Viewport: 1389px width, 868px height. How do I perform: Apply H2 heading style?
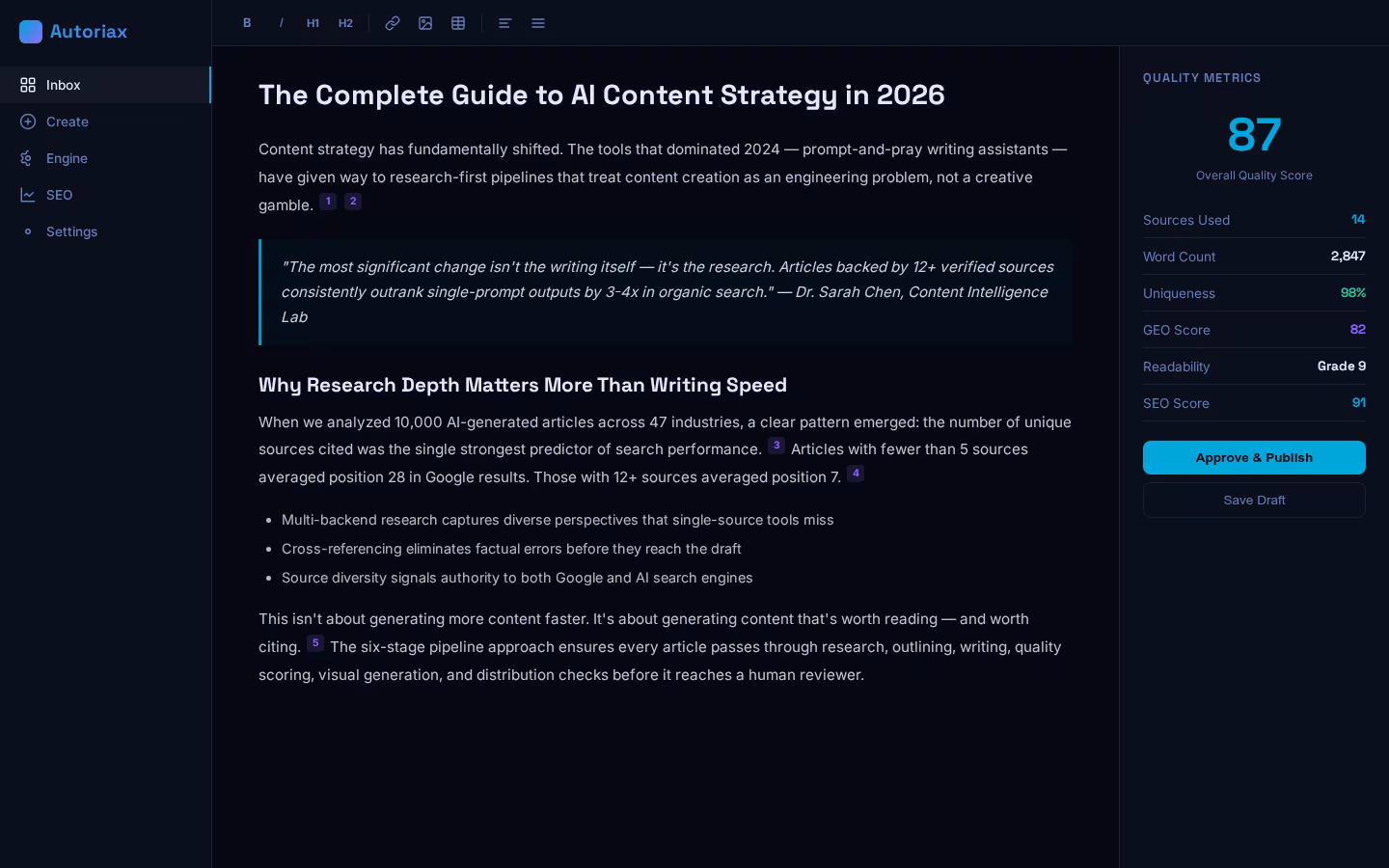pyautogui.click(x=345, y=23)
